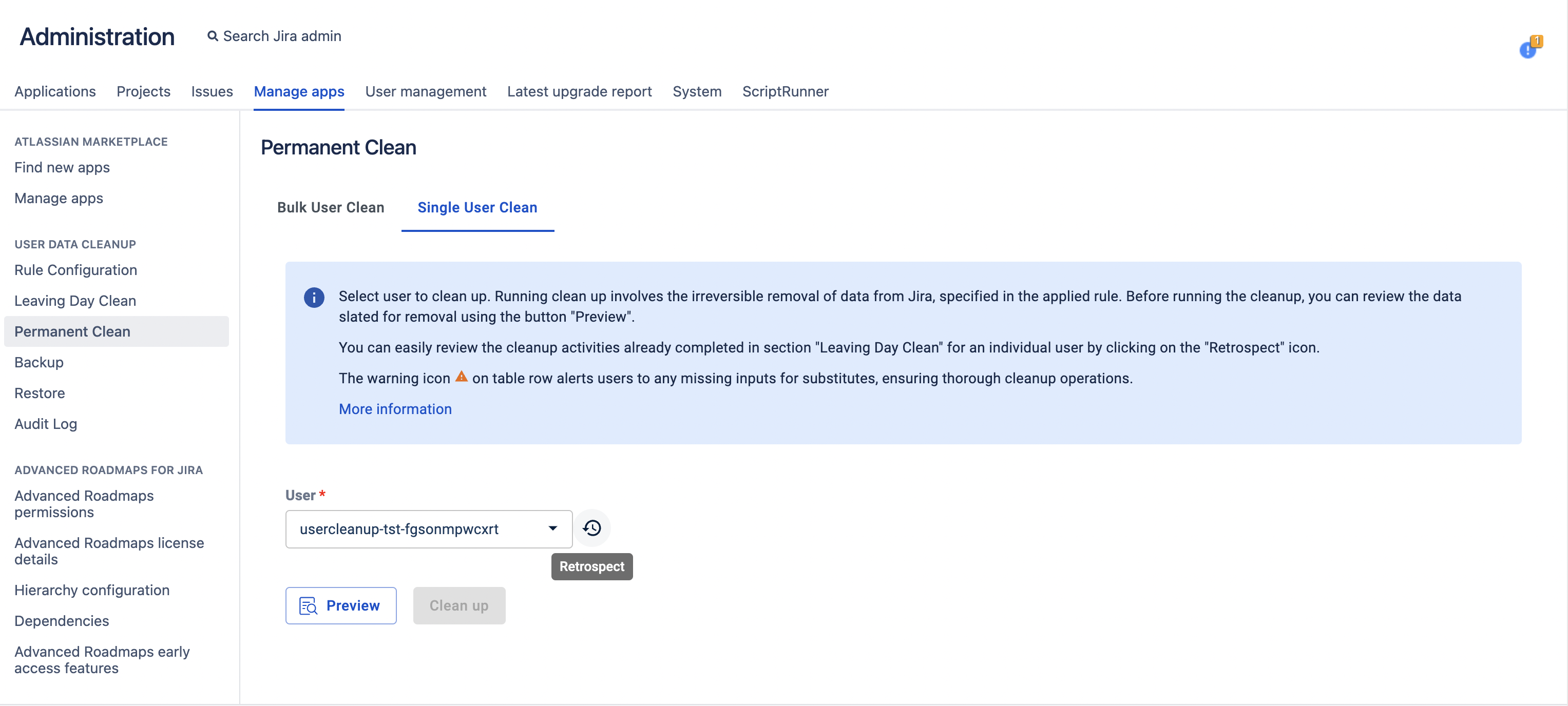Click the Search Jira admin field
The width and height of the screenshot is (1568, 706).
coord(282,36)
